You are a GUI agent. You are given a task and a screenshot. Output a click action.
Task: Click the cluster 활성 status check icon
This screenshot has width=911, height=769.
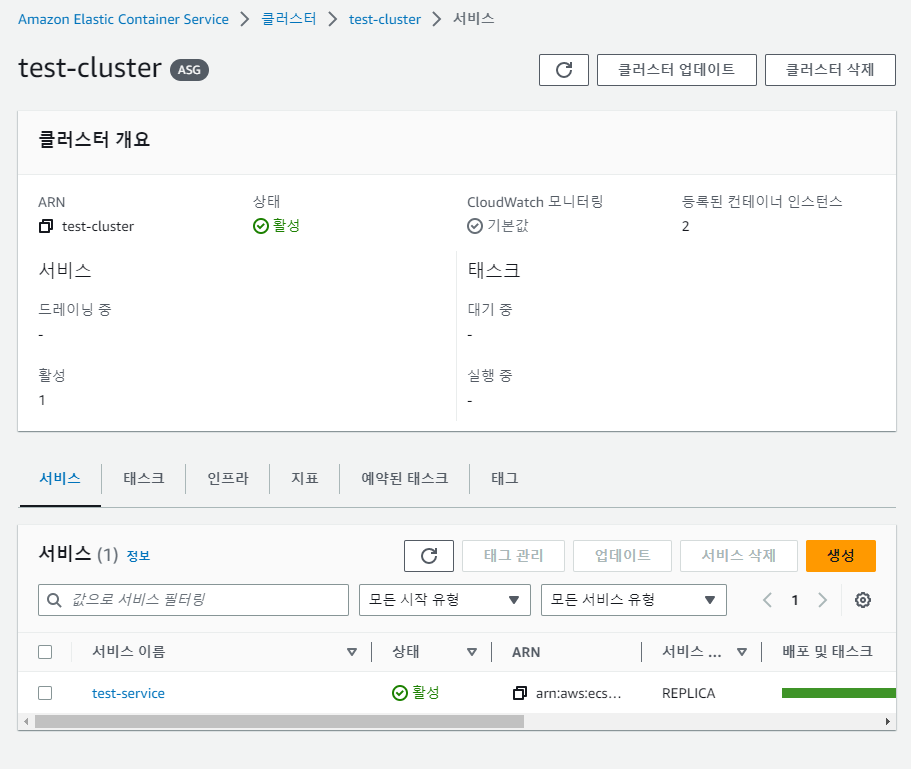261,226
